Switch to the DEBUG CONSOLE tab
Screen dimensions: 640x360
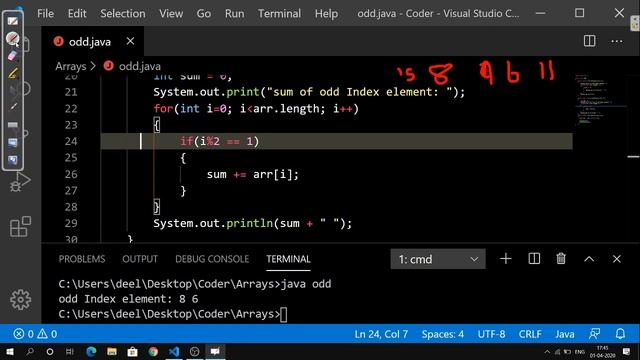212,259
